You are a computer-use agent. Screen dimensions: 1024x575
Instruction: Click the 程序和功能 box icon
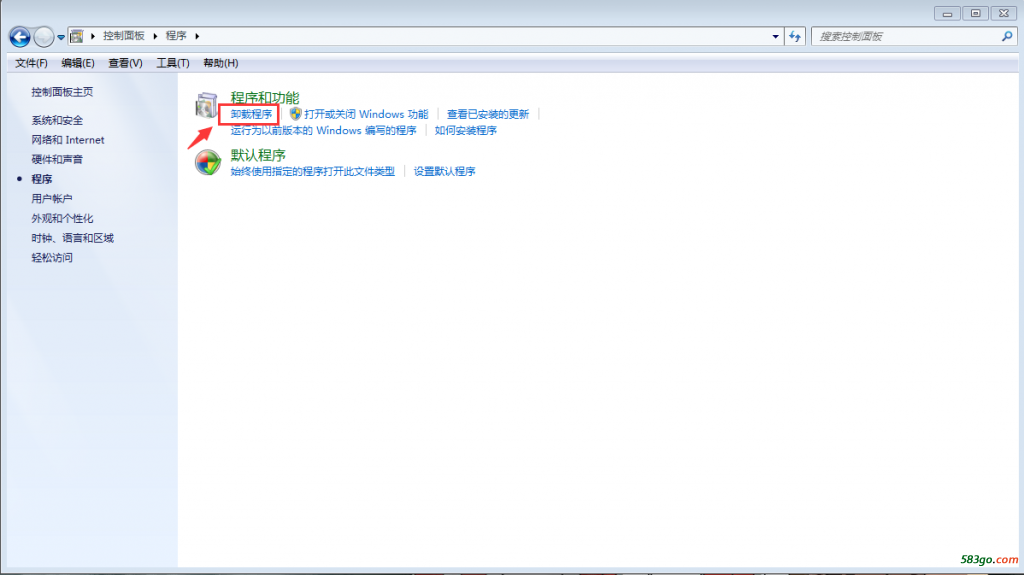[x=206, y=105]
